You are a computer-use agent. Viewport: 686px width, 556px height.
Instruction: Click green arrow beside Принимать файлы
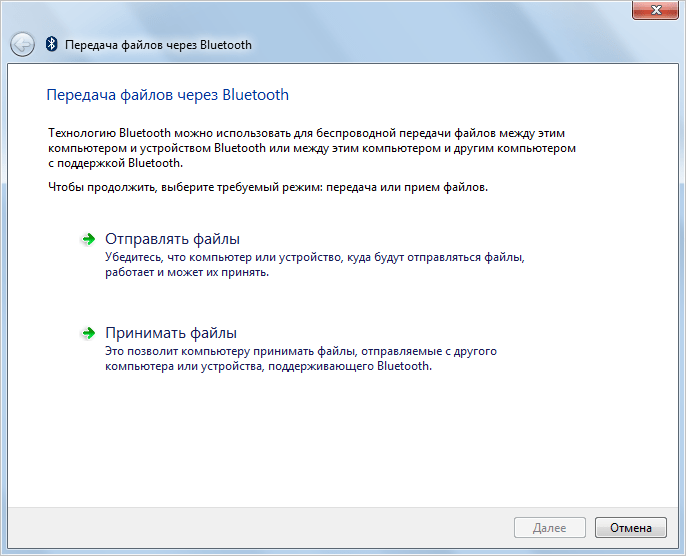point(88,333)
